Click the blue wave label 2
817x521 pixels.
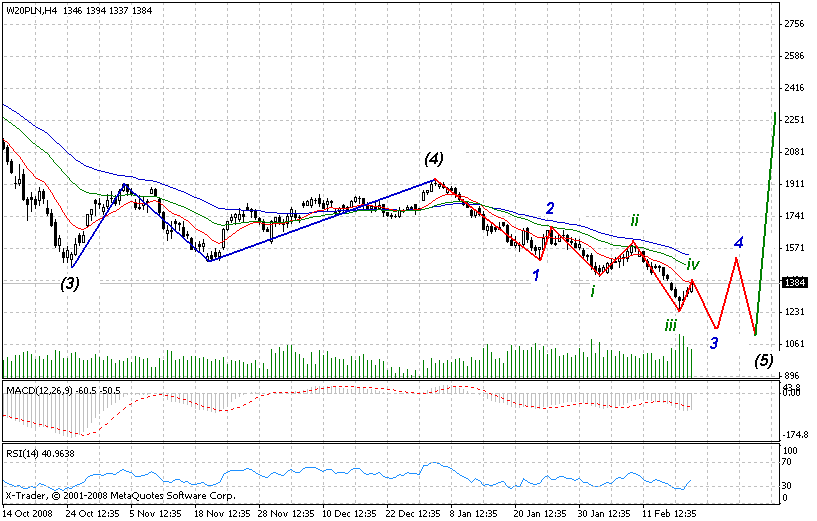(550, 208)
